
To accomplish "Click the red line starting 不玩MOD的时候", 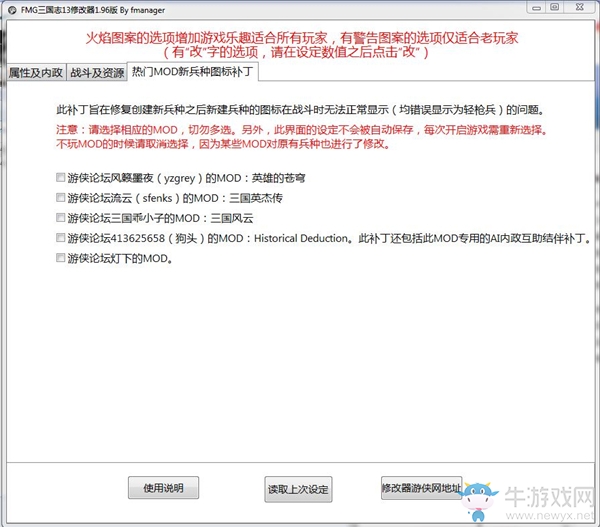I will (223, 144).
